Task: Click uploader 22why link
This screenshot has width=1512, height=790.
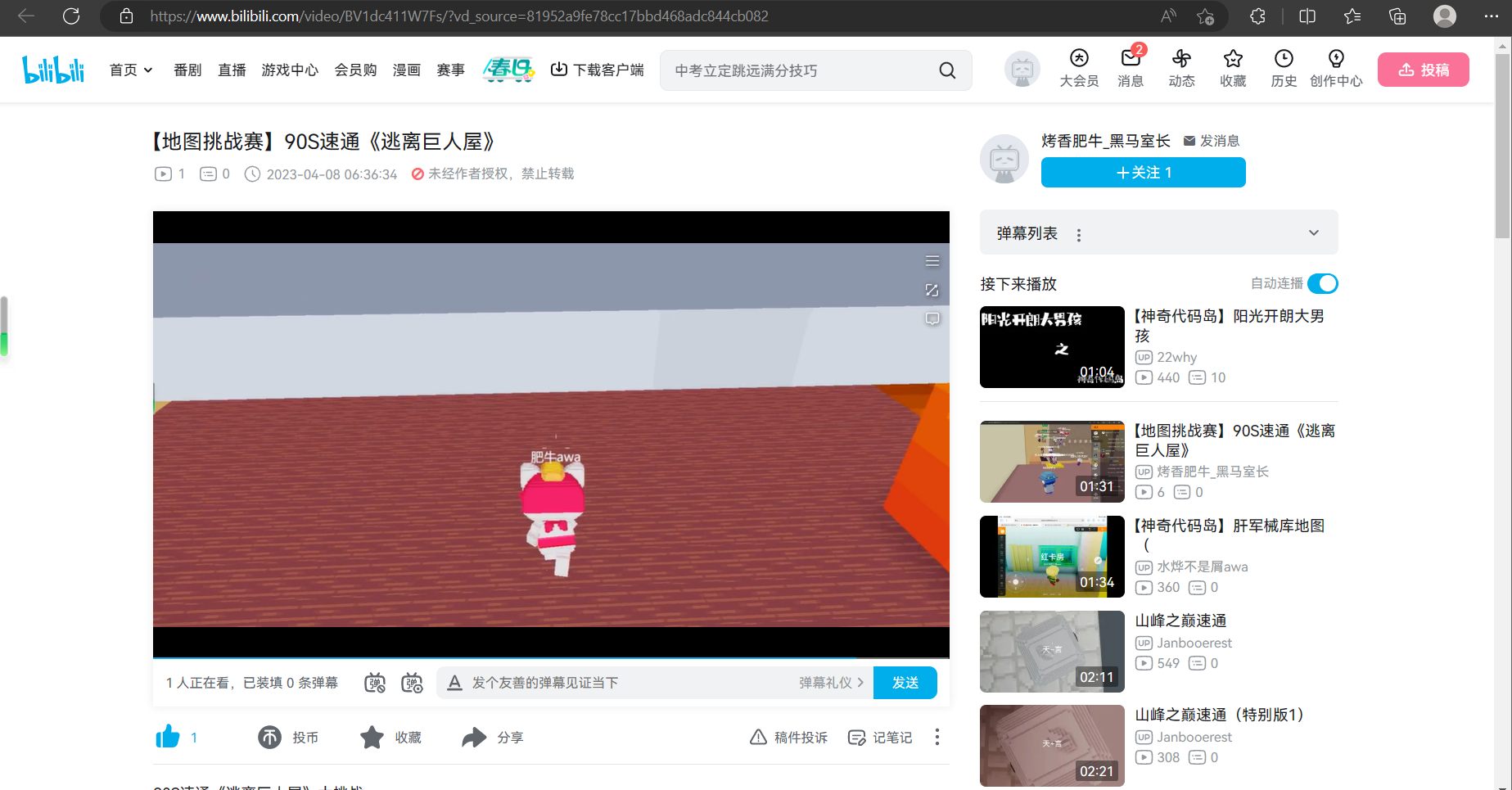Action: [x=1176, y=357]
